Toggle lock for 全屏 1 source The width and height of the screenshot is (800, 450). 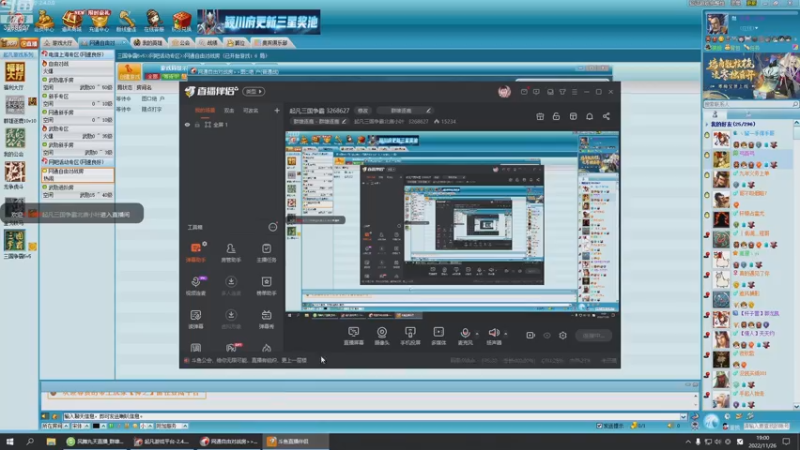point(197,124)
